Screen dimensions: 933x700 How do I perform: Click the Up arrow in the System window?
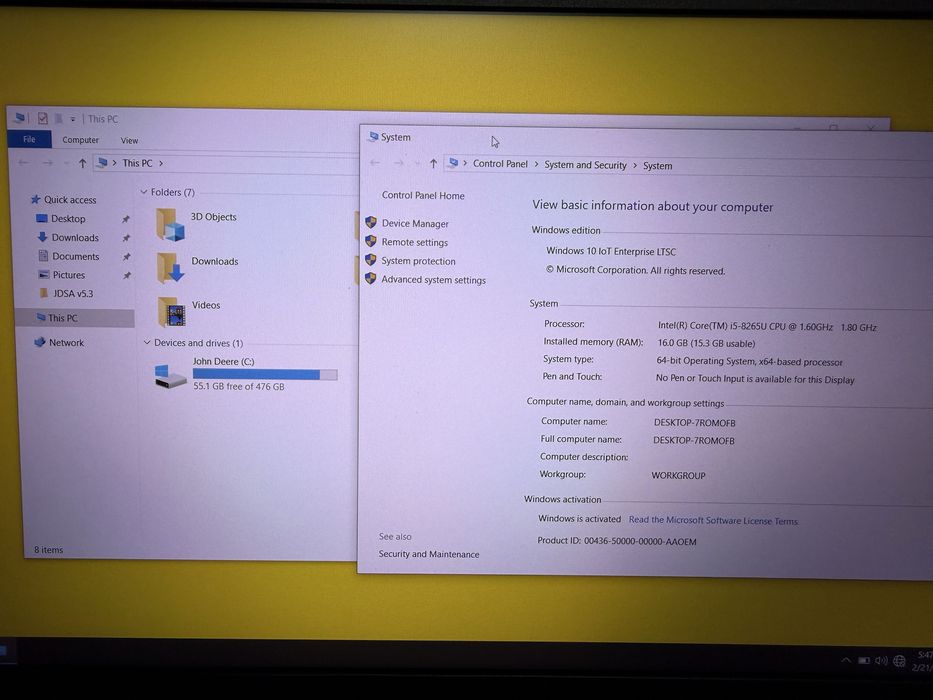[x=433, y=164]
